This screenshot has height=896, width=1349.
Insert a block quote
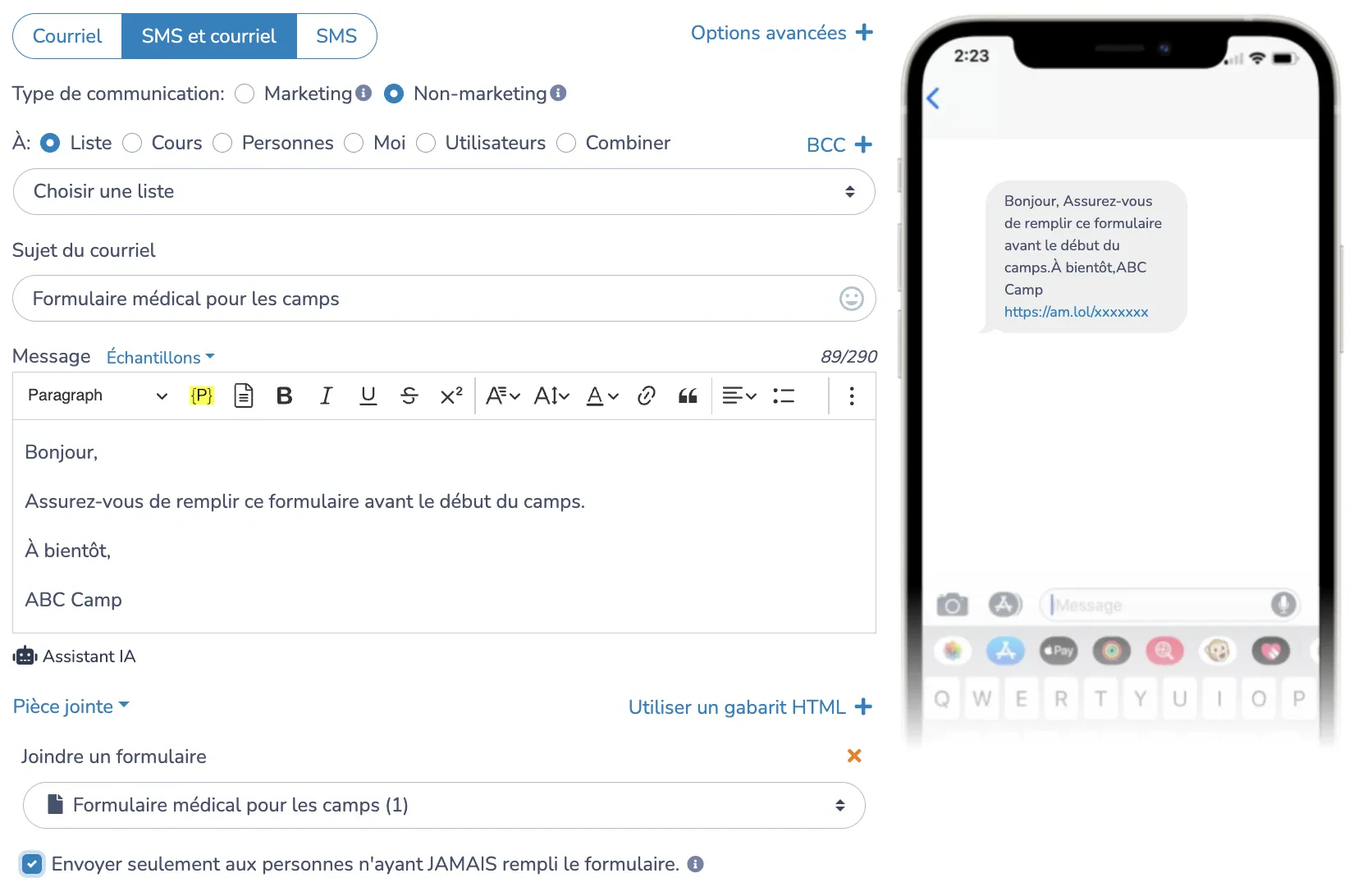pyautogui.click(x=688, y=396)
